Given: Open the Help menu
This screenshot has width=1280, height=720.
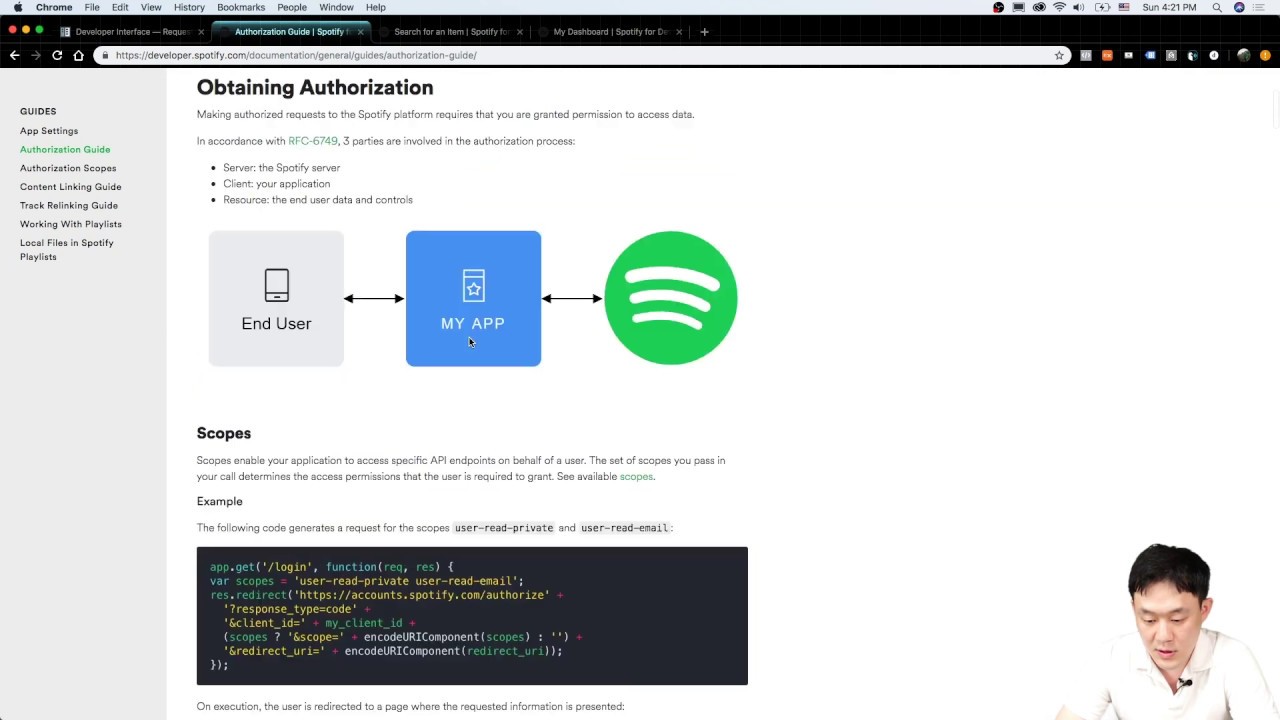Looking at the screenshot, I should coord(376,7).
